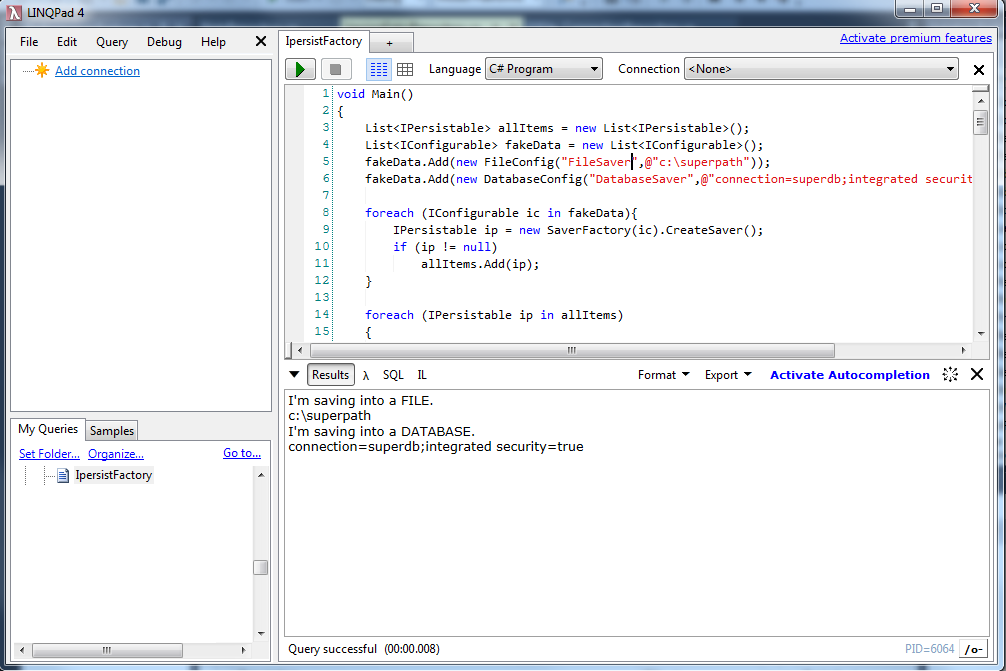1006x671 pixels.
Task: Click the Set Folder... link
Action: tap(49, 454)
